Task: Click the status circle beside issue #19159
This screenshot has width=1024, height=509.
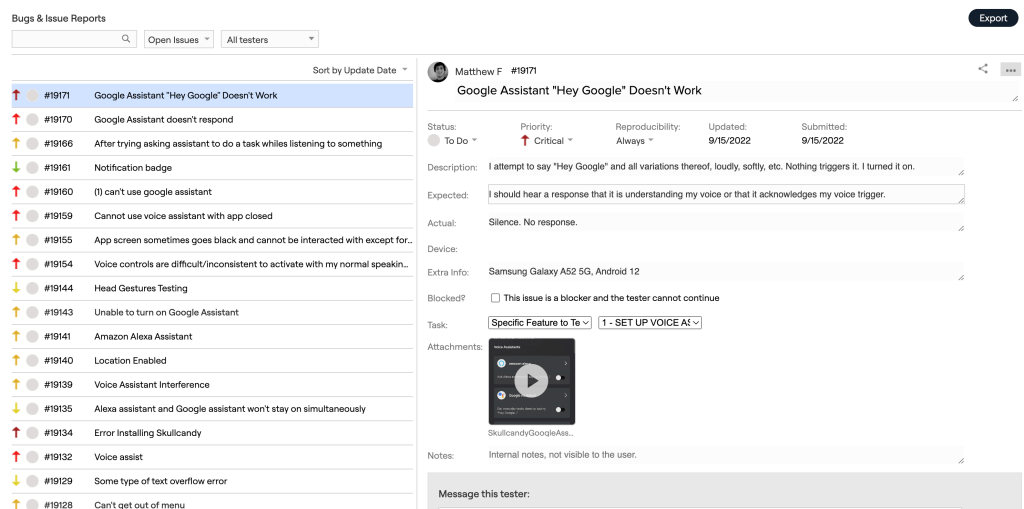Action: 32,216
